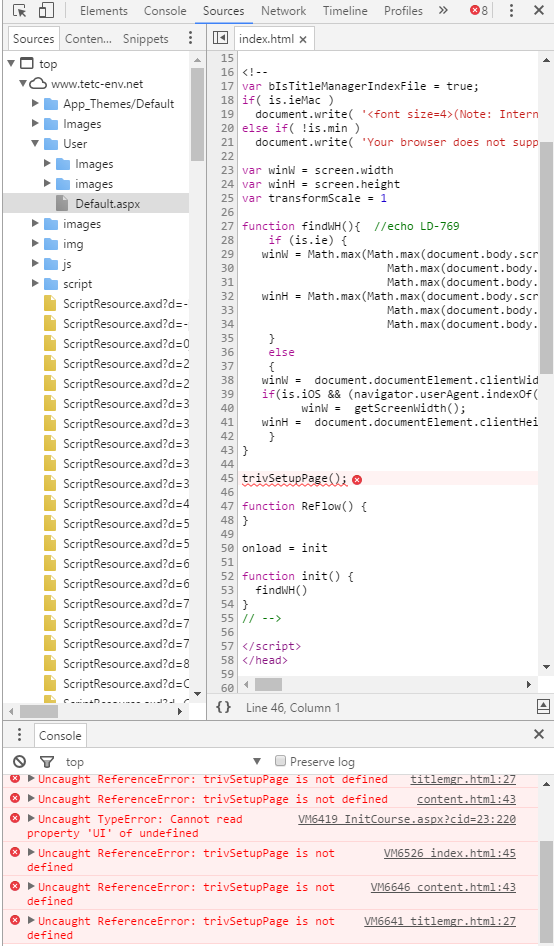Click the red error marker on line 45
Viewport: 554px width, 946px height.
(357, 479)
